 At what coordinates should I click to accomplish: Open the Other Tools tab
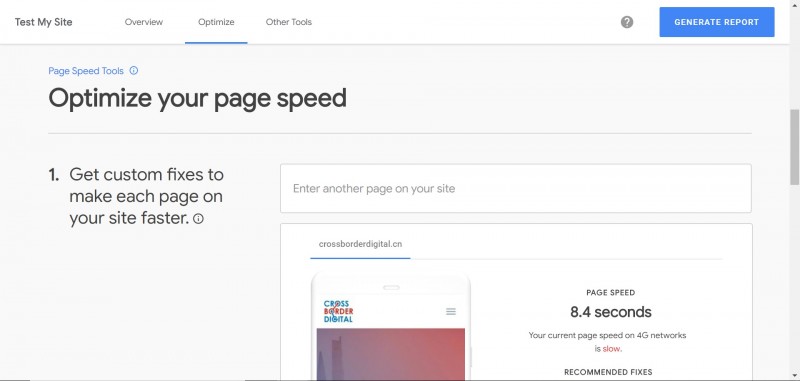pyautogui.click(x=289, y=22)
